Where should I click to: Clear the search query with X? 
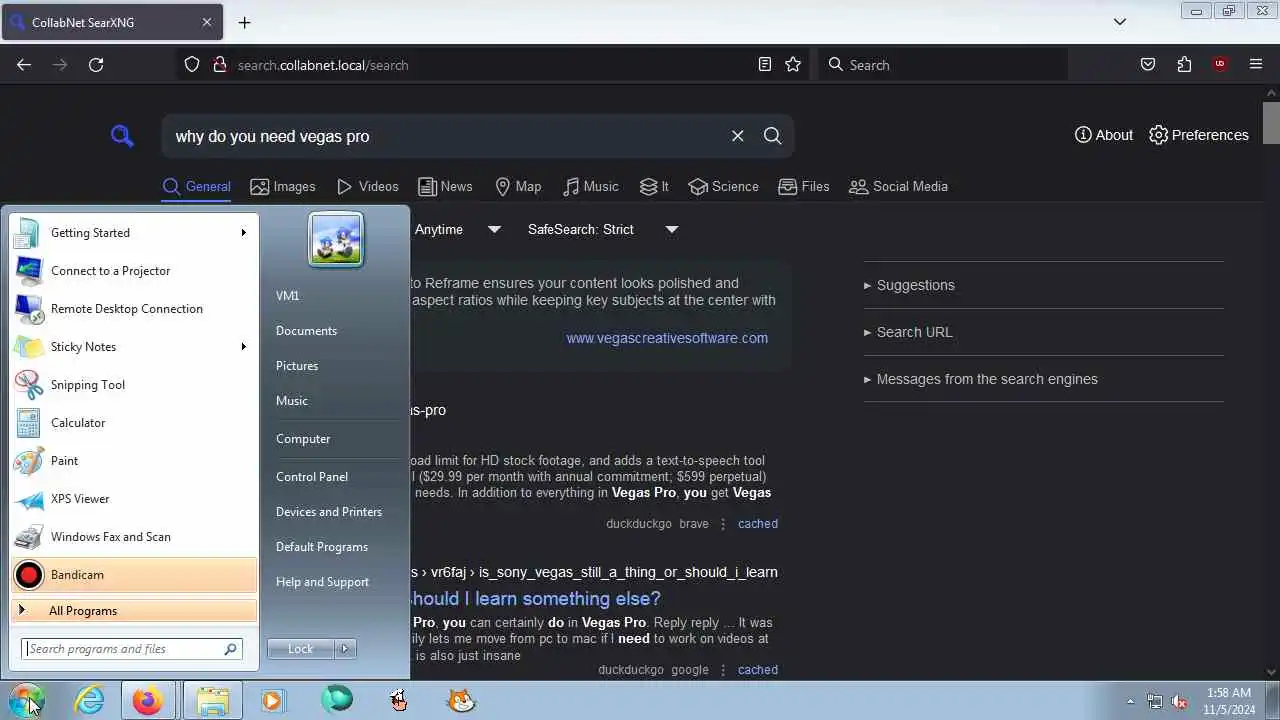pos(738,136)
